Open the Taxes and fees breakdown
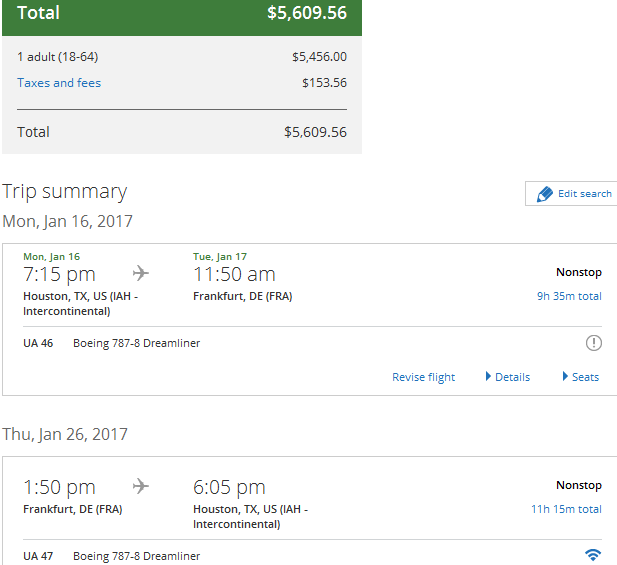Viewport: 617px width, 565px height. click(59, 83)
